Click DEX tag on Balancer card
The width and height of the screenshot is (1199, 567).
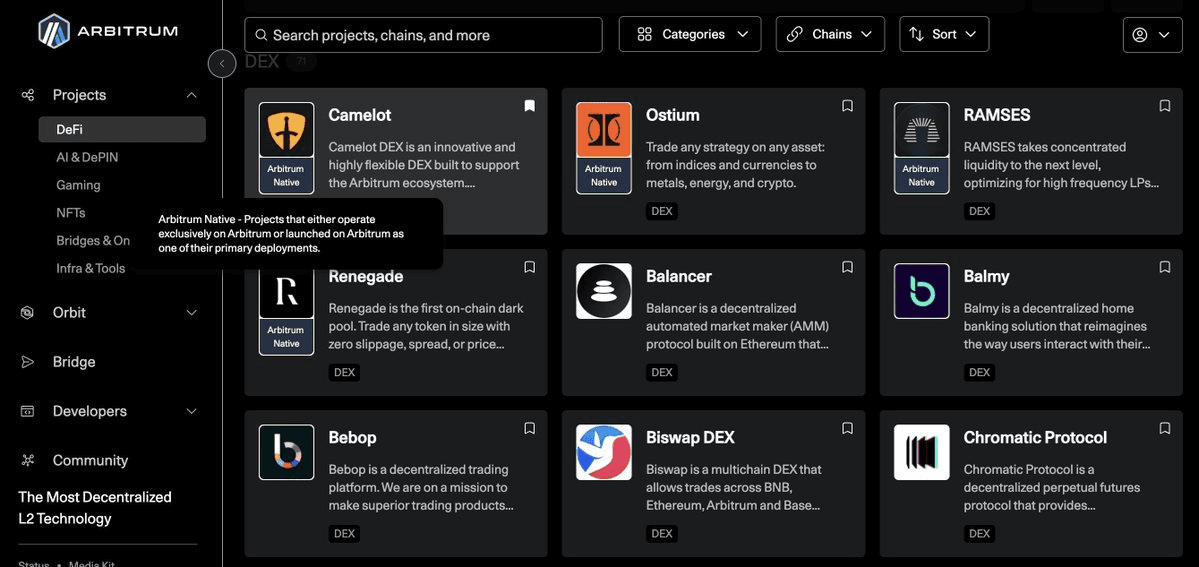click(x=661, y=372)
